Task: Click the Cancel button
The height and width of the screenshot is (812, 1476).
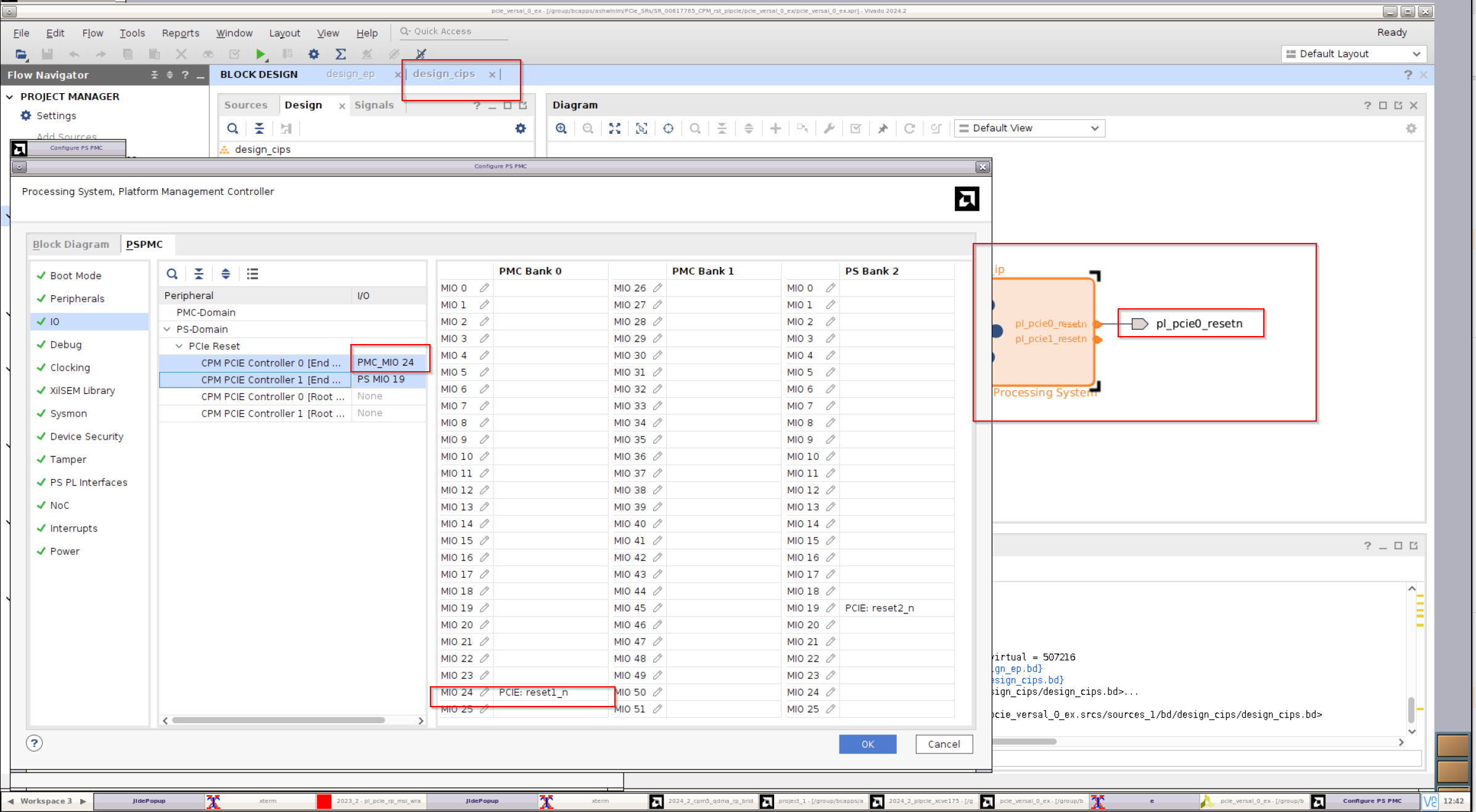Action: [x=944, y=744]
